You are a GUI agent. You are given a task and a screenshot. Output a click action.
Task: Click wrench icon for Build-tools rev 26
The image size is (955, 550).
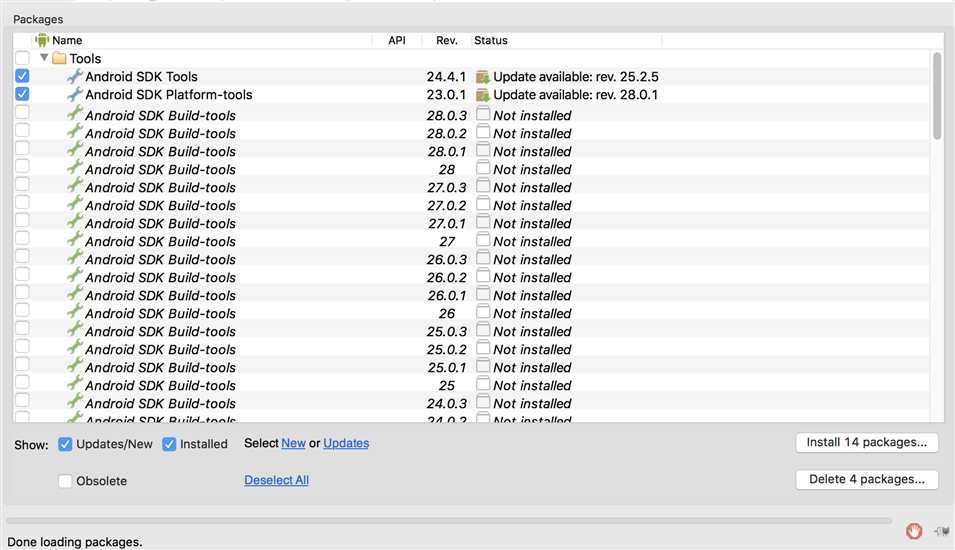75,311
